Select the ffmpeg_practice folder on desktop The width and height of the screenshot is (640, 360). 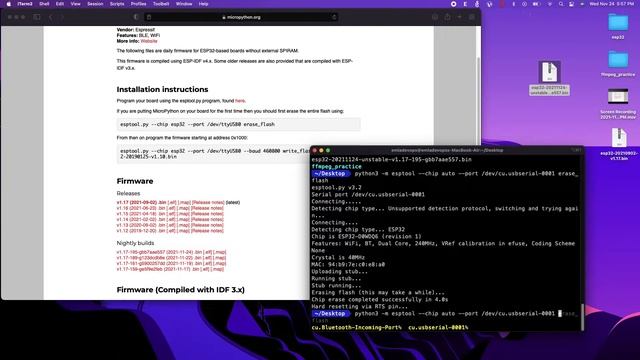click(x=618, y=64)
